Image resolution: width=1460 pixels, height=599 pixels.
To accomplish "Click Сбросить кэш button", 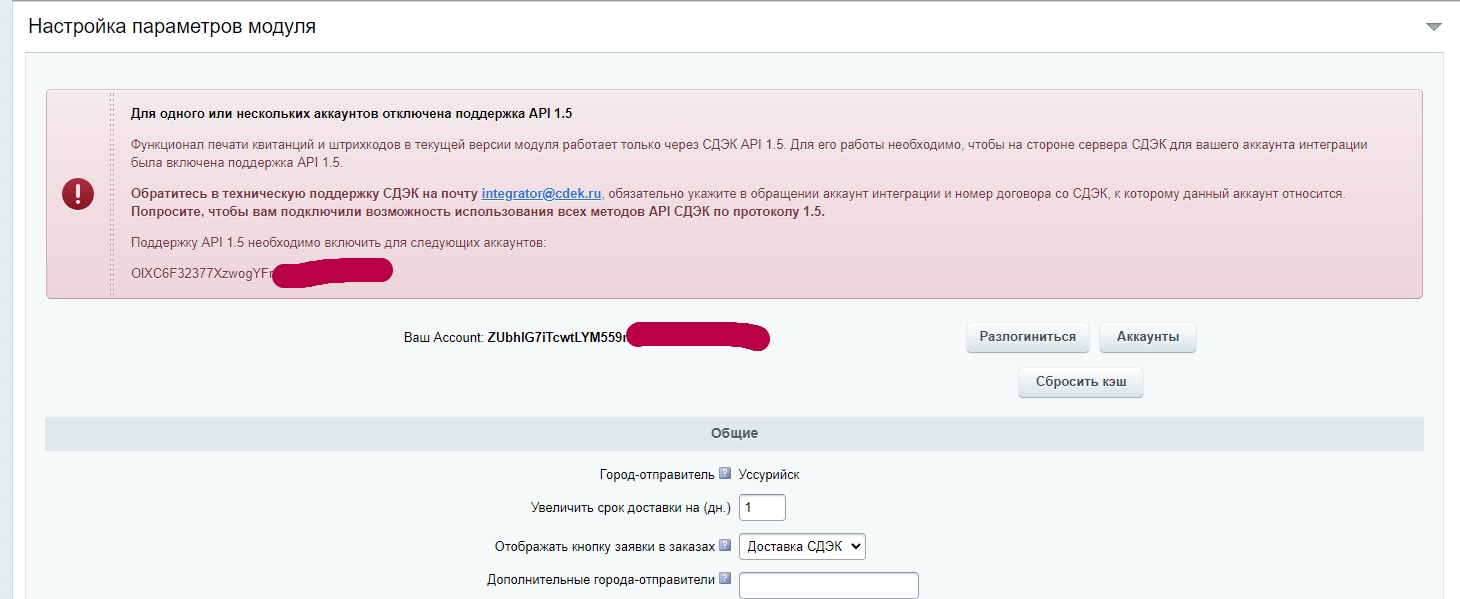I will pyautogui.click(x=1081, y=383).
